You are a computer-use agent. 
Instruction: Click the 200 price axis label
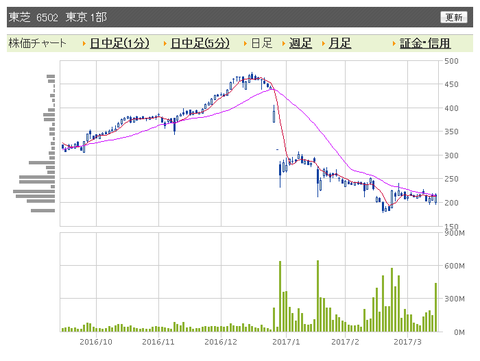[x=451, y=203]
